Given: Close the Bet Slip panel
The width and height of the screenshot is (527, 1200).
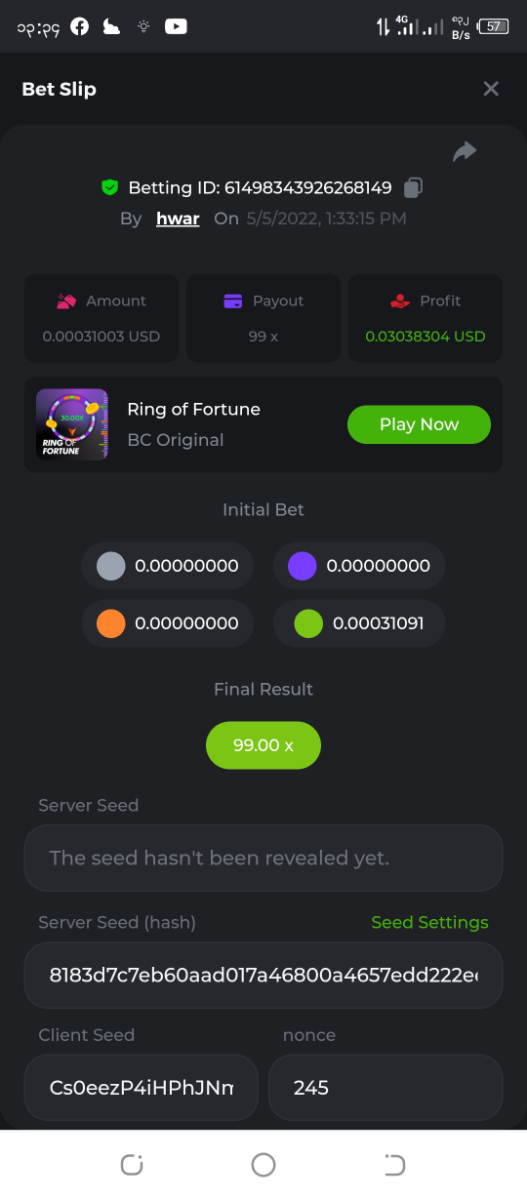Looking at the screenshot, I should 491,89.
